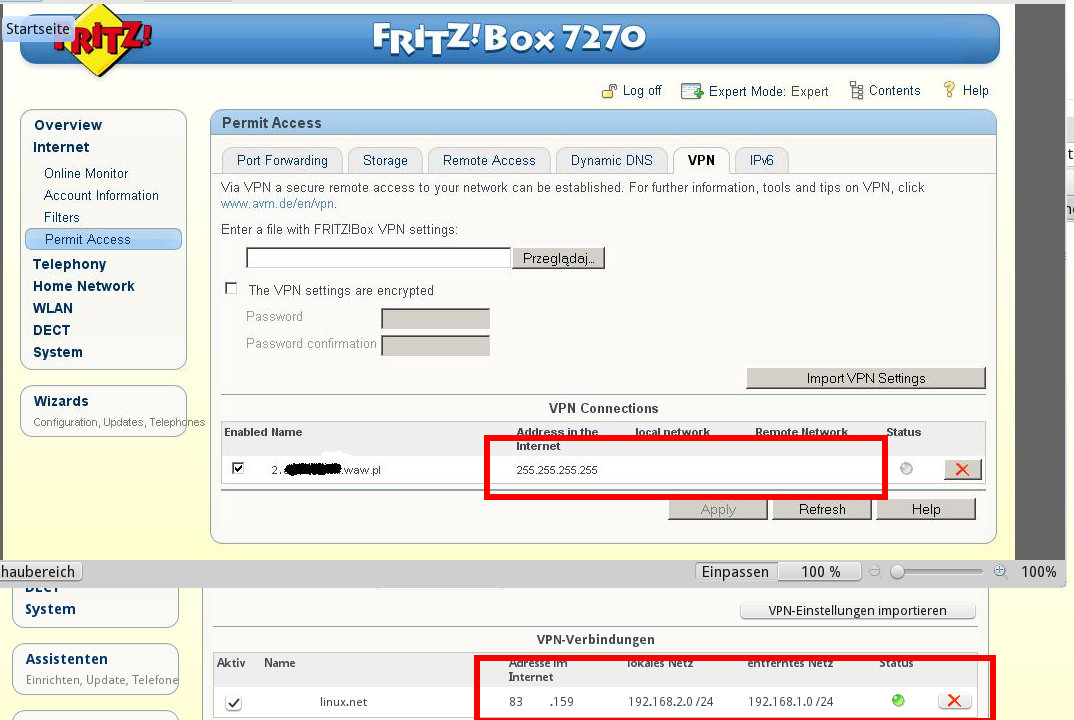Click the Help question mark icon
Screen dimensions: 1074x720
949,90
